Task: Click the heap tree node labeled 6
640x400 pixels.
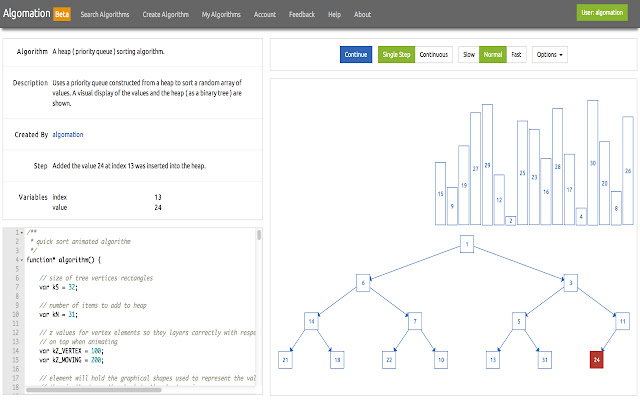Action: [x=363, y=284]
